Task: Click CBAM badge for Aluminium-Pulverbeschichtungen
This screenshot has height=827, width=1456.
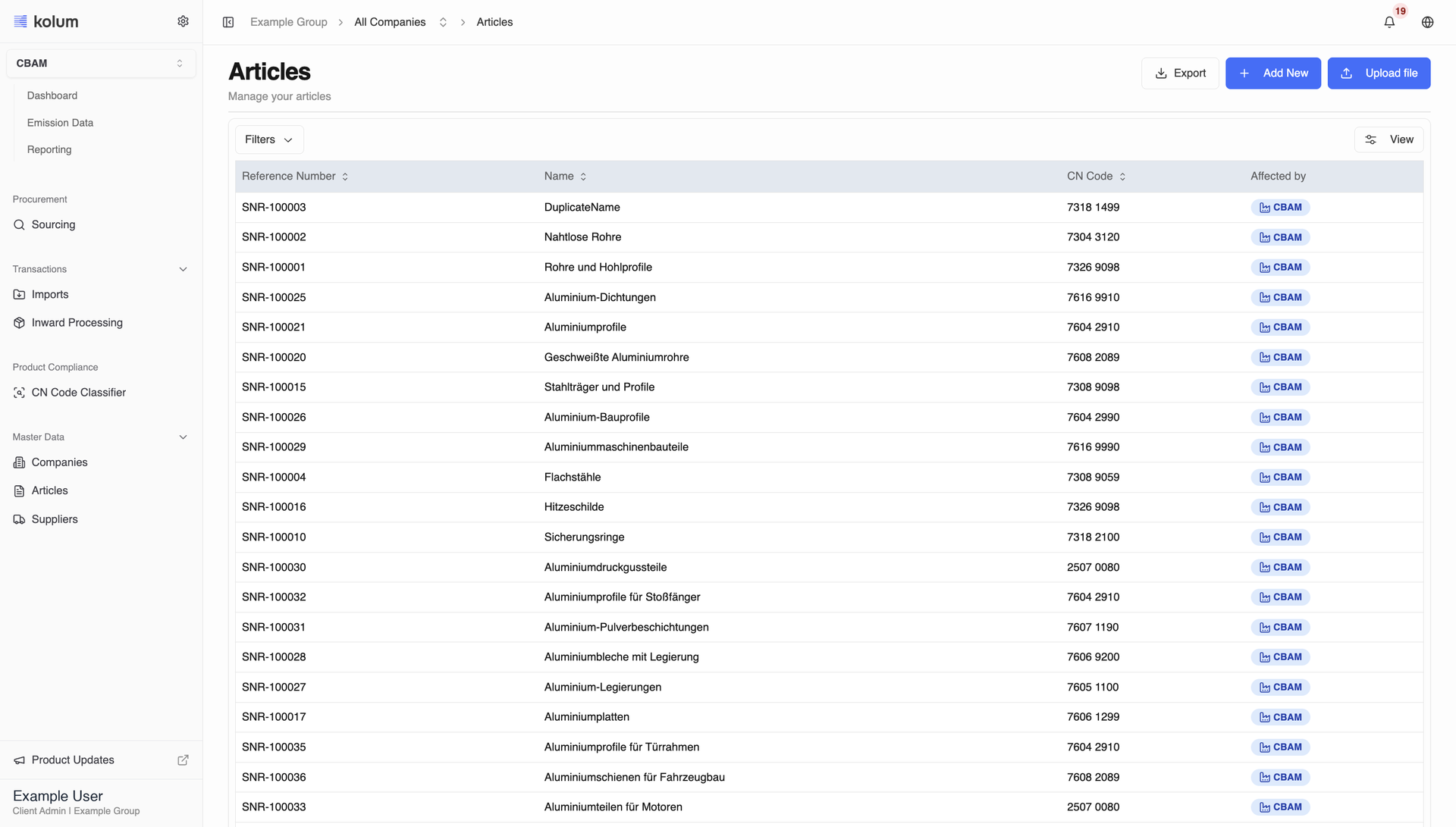Action: (x=1280, y=627)
